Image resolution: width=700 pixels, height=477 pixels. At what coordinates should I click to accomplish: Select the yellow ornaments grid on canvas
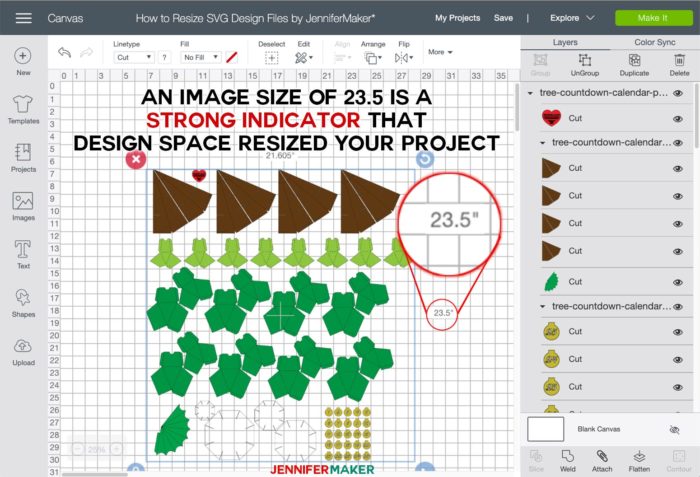348,433
